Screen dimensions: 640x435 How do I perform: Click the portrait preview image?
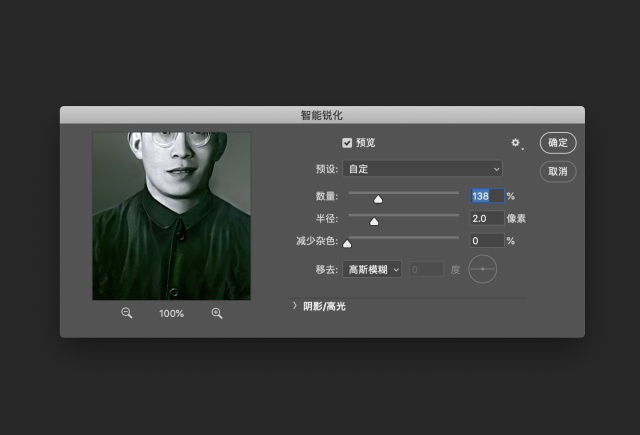click(x=172, y=216)
